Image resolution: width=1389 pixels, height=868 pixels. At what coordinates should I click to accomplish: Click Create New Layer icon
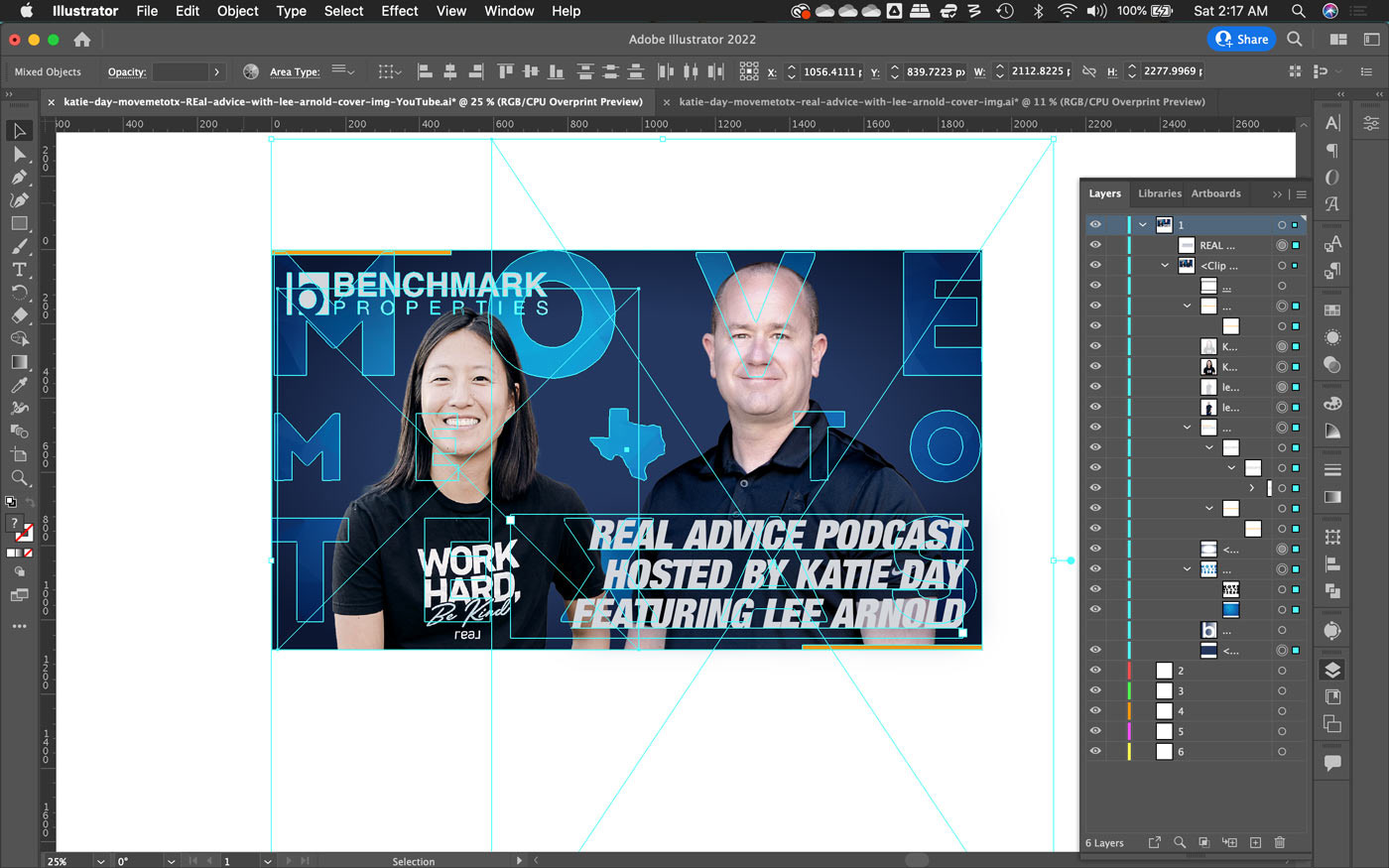1255,842
